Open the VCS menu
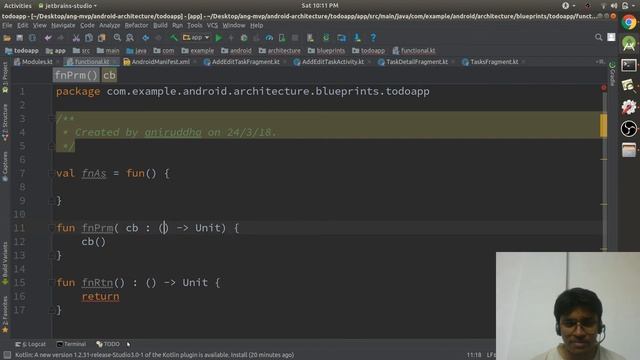The width and height of the screenshot is (640, 360). (212, 25)
